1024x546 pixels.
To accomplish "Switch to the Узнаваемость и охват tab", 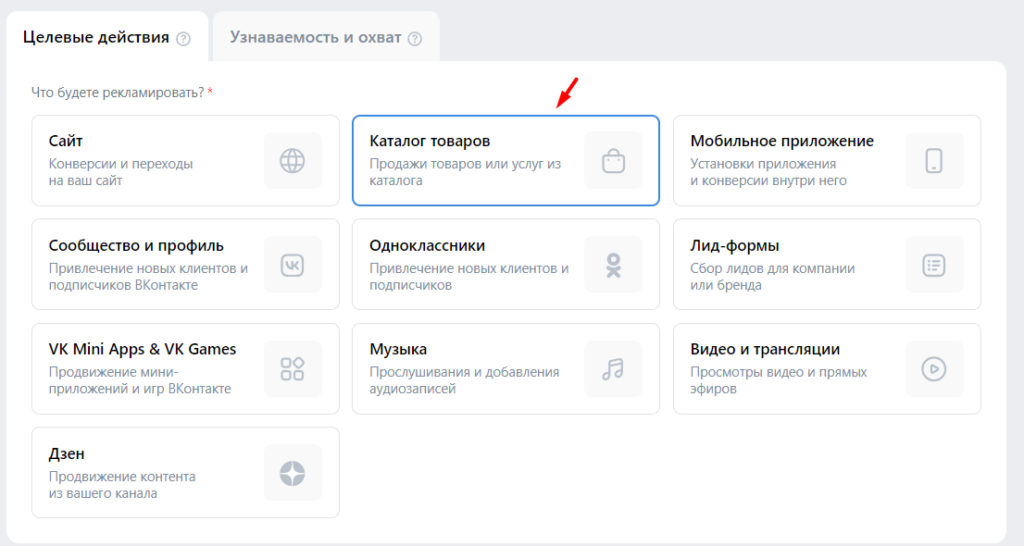I will [326, 37].
